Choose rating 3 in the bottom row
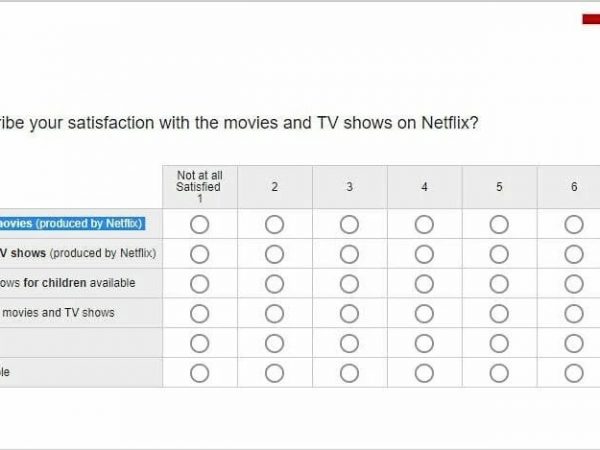The image size is (600, 450). pyautogui.click(x=349, y=373)
